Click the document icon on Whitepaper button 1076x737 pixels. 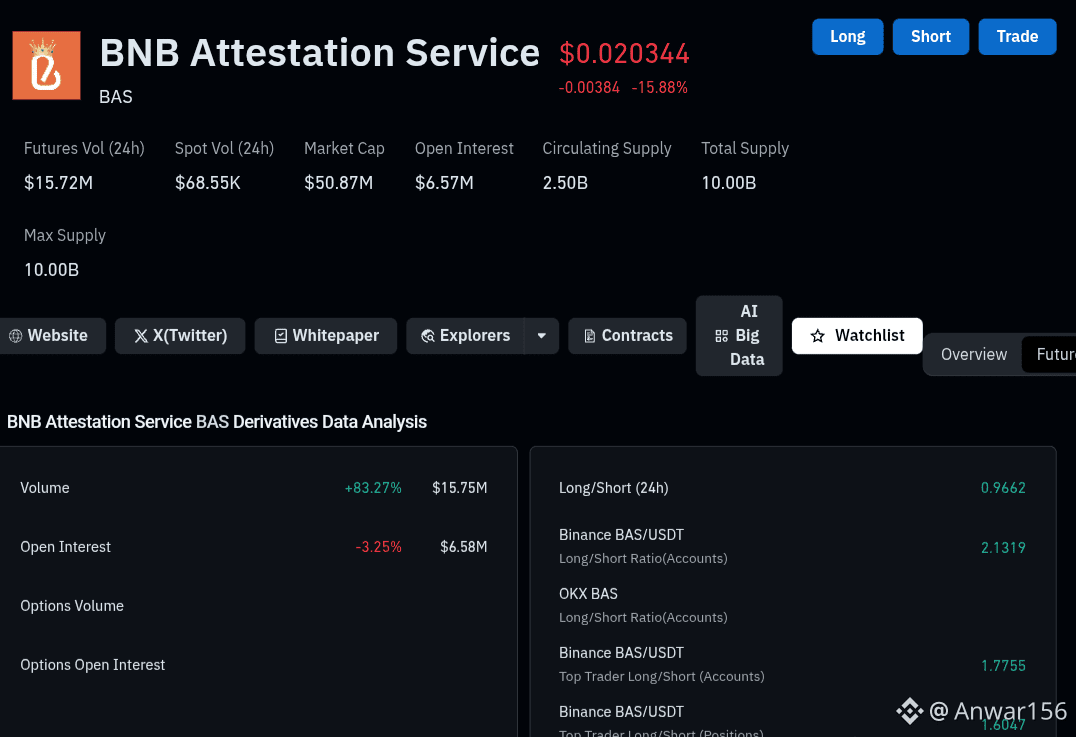281,336
